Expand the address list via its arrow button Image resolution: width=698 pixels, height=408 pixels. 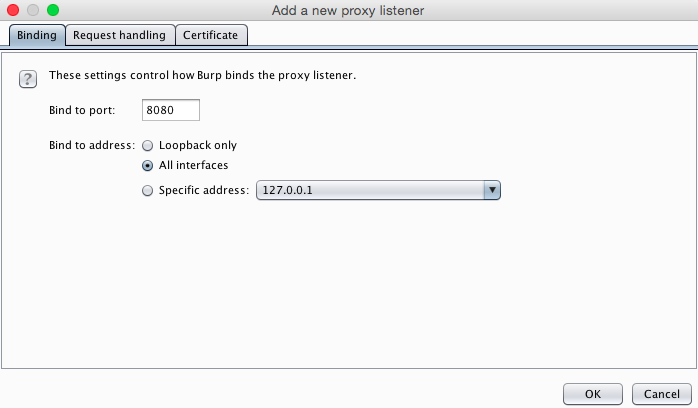(x=491, y=190)
